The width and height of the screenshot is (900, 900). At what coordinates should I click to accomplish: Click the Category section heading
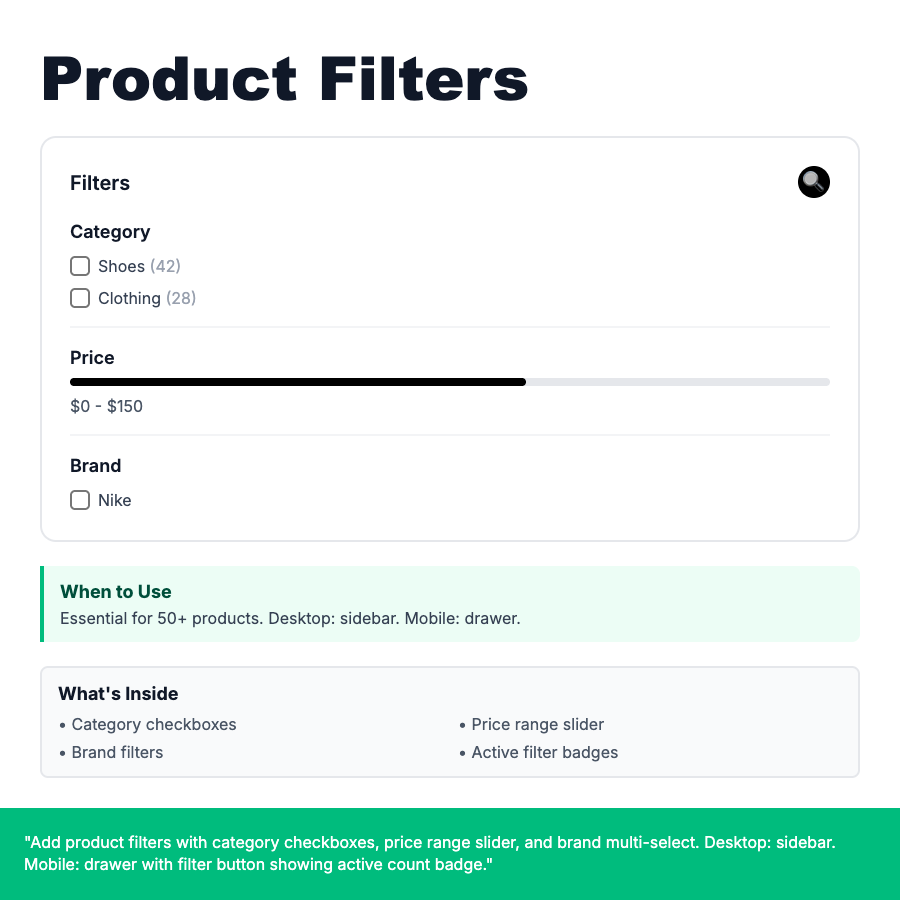(110, 232)
